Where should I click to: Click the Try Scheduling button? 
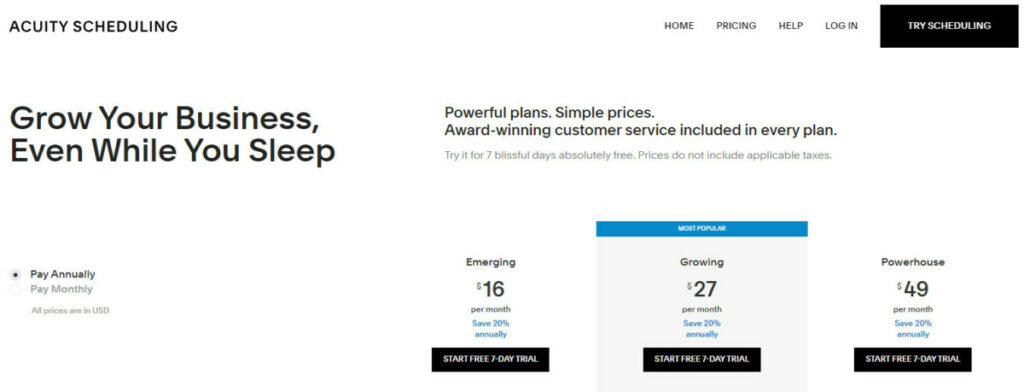[949, 26]
